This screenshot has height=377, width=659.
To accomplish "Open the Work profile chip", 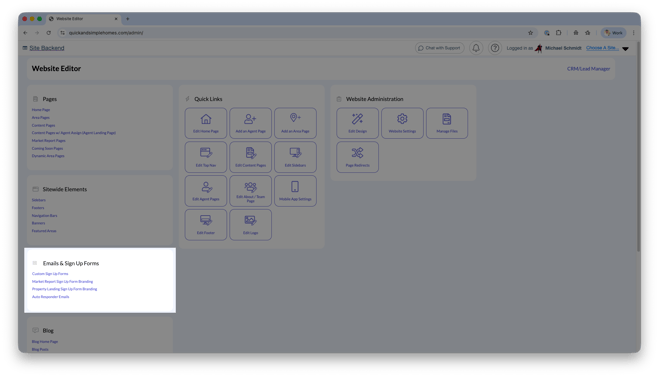I will tap(614, 33).
